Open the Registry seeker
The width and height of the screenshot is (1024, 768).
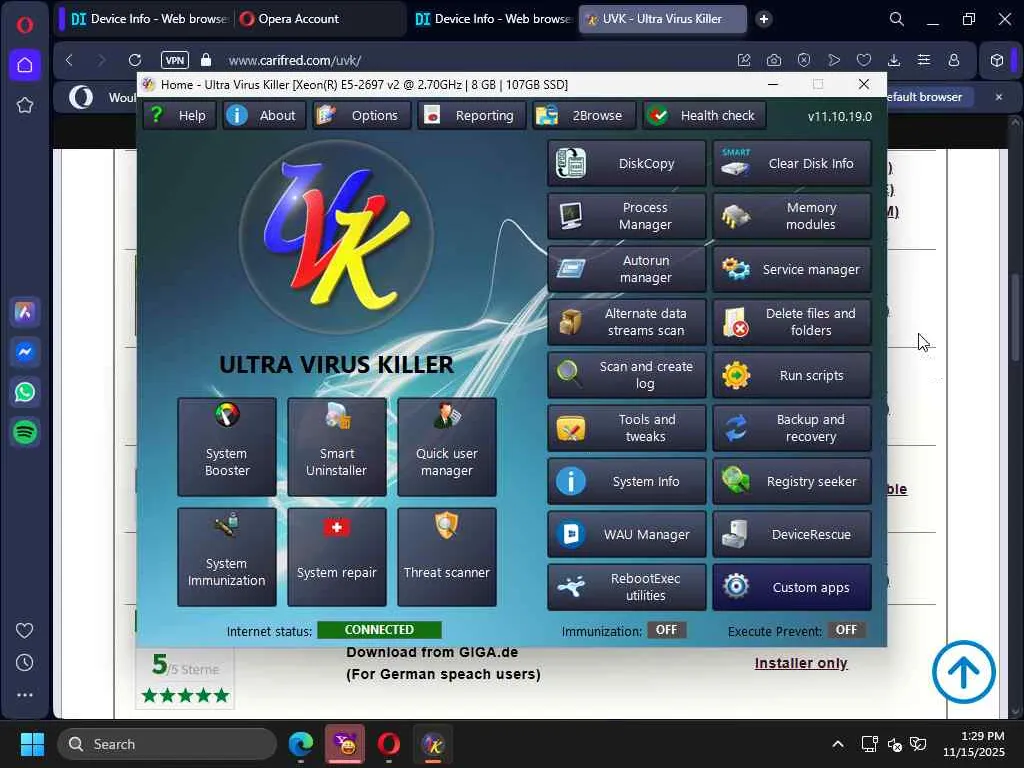point(792,481)
